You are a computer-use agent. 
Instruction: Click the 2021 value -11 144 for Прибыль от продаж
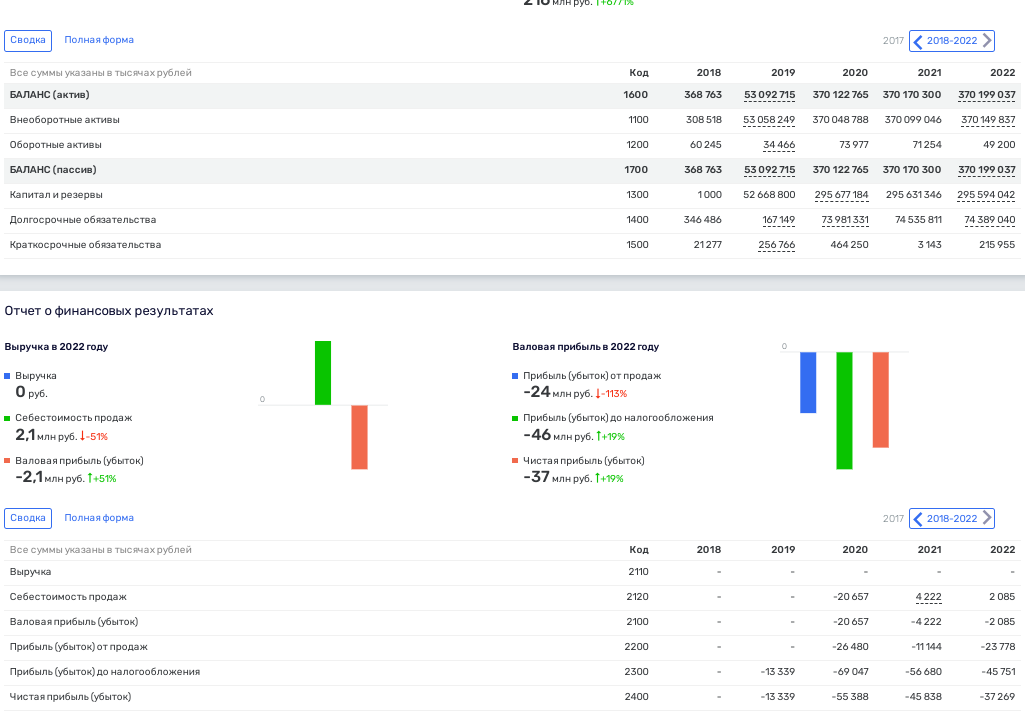pyautogui.click(x=926, y=647)
